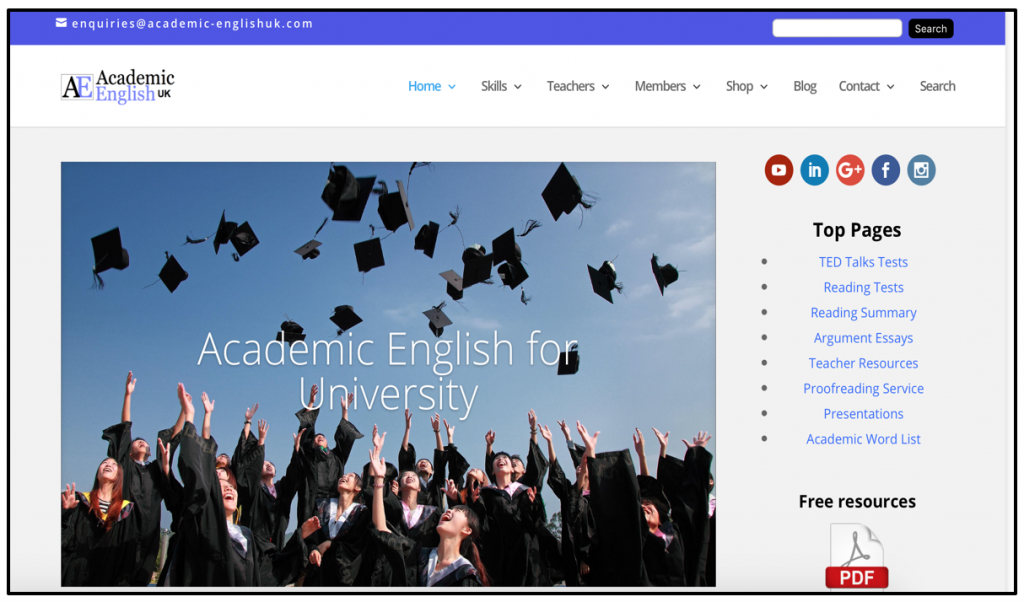1024x602 pixels.
Task: Click the Instagram icon
Action: click(921, 170)
